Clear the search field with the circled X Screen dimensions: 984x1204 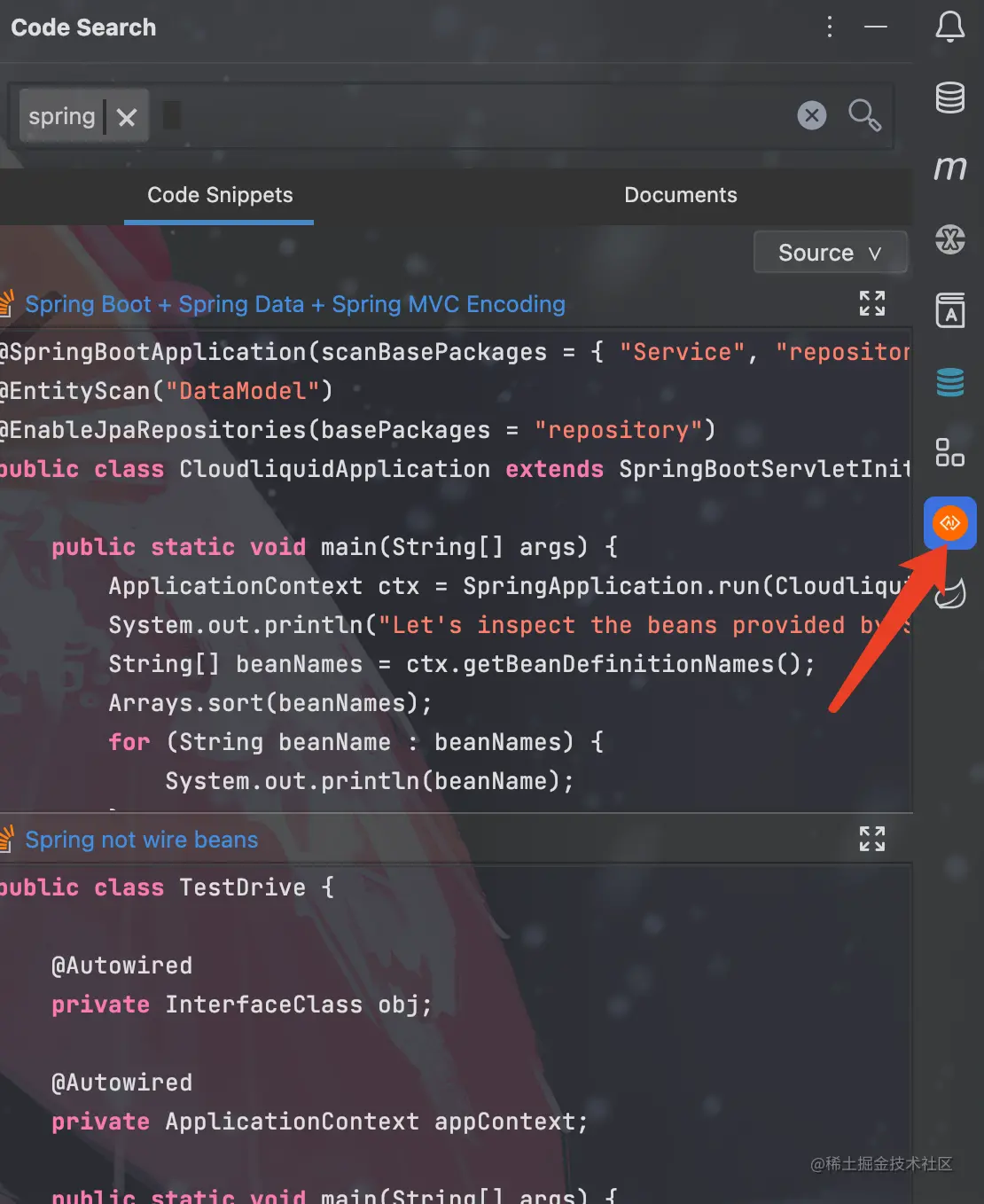(812, 115)
